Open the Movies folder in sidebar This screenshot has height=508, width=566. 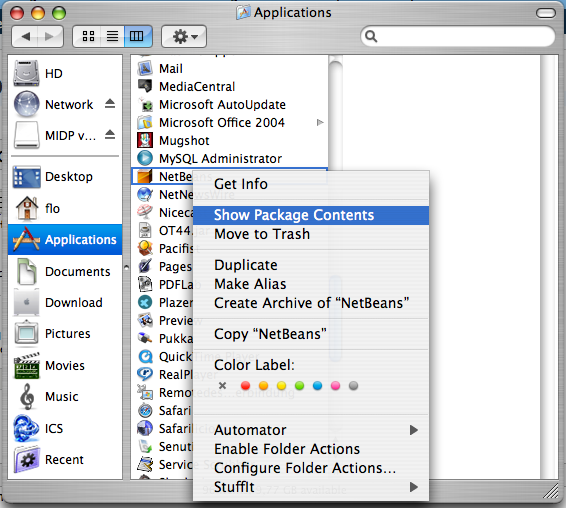click(49, 365)
